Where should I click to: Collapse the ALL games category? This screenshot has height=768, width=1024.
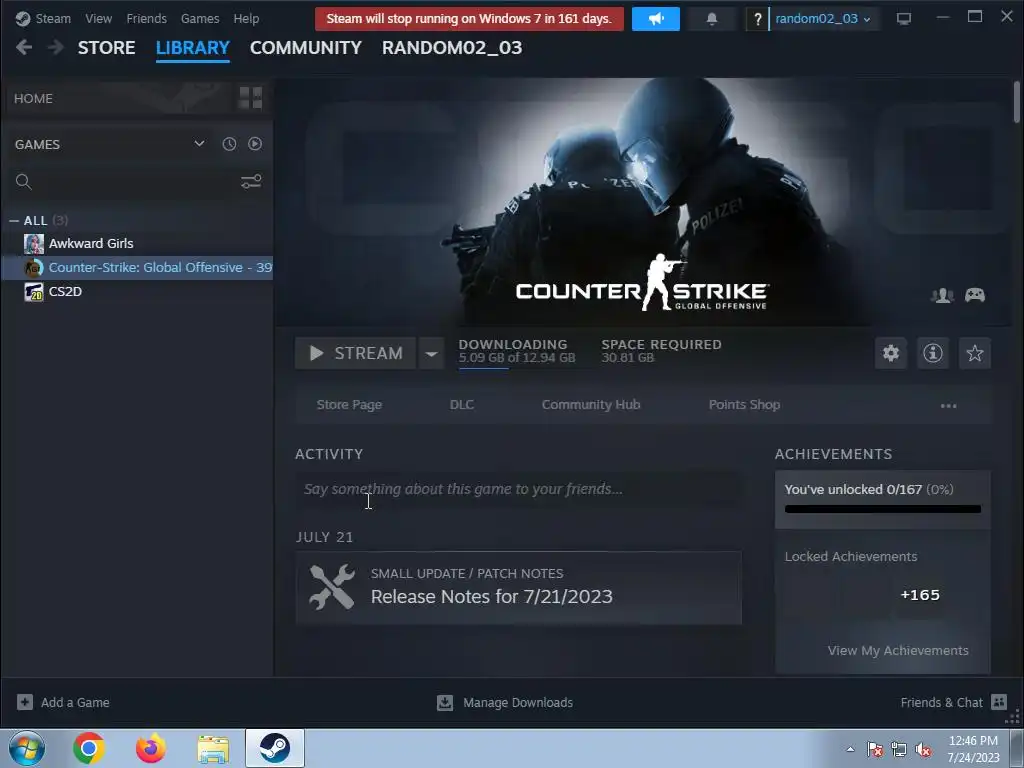[x=14, y=221]
